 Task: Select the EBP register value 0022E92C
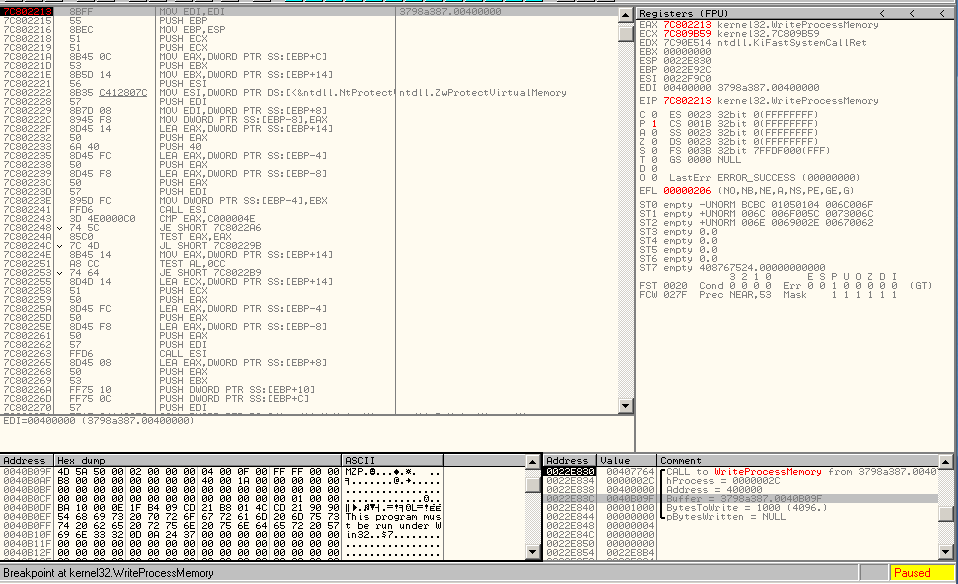click(687, 70)
